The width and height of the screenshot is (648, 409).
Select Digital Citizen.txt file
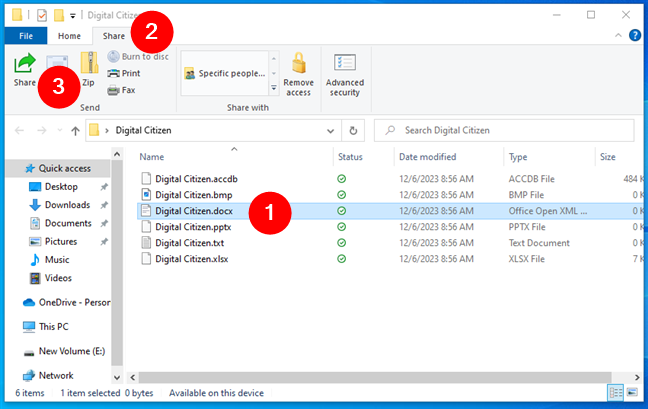pyautogui.click(x=189, y=243)
